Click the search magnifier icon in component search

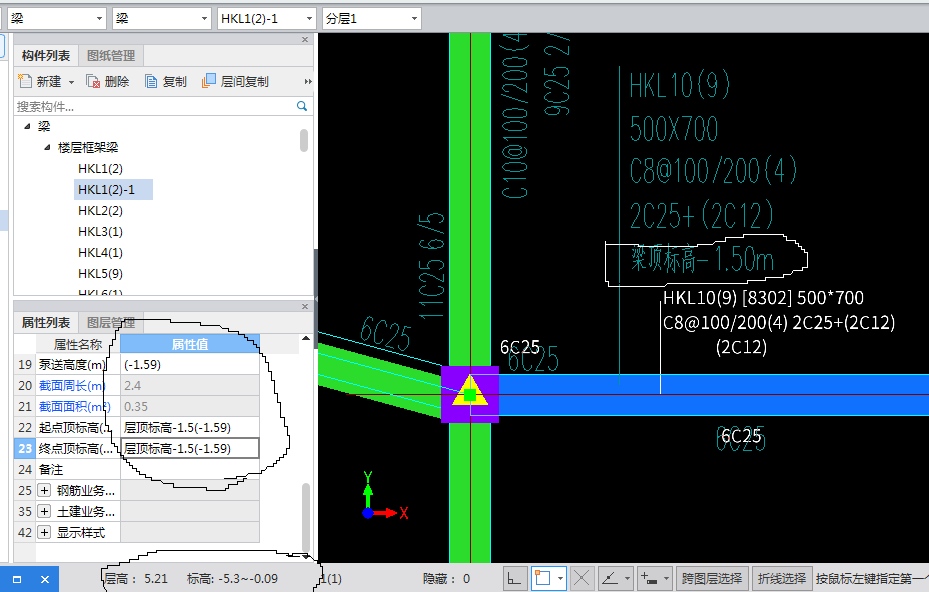[x=302, y=106]
